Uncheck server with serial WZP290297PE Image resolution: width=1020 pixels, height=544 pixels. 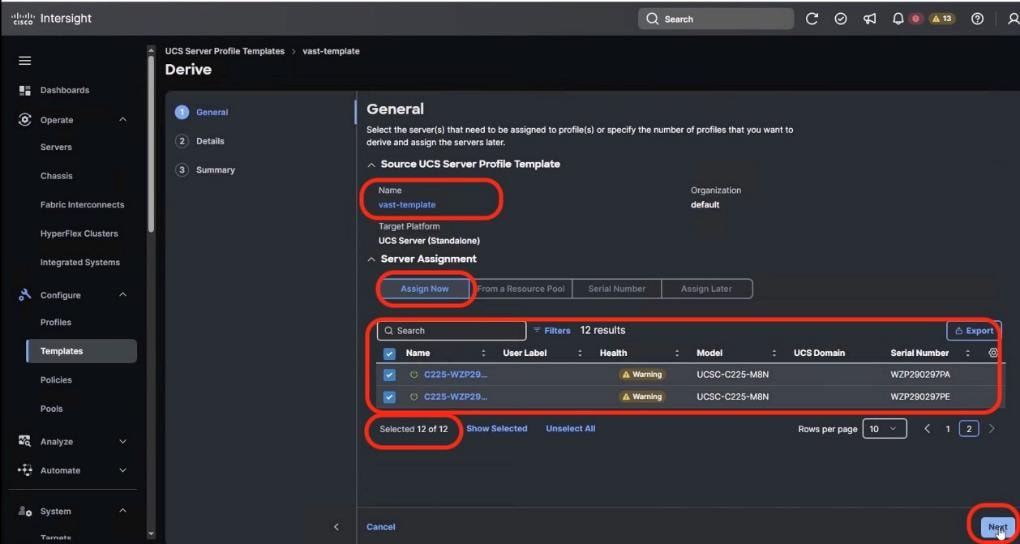[x=389, y=397]
